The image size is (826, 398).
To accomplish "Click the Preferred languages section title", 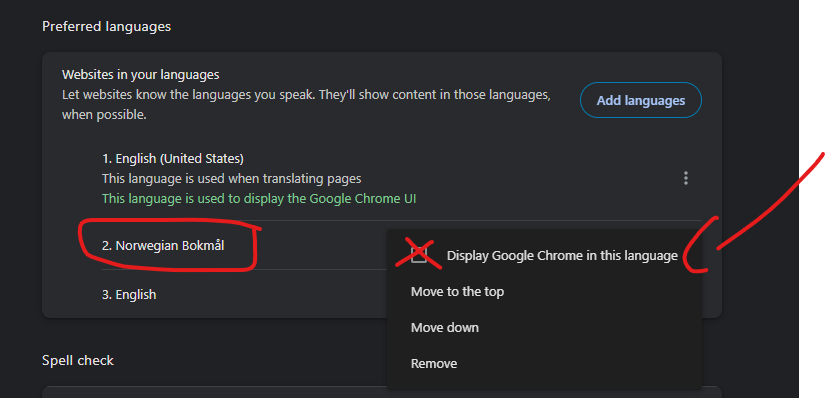I will click(106, 26).
